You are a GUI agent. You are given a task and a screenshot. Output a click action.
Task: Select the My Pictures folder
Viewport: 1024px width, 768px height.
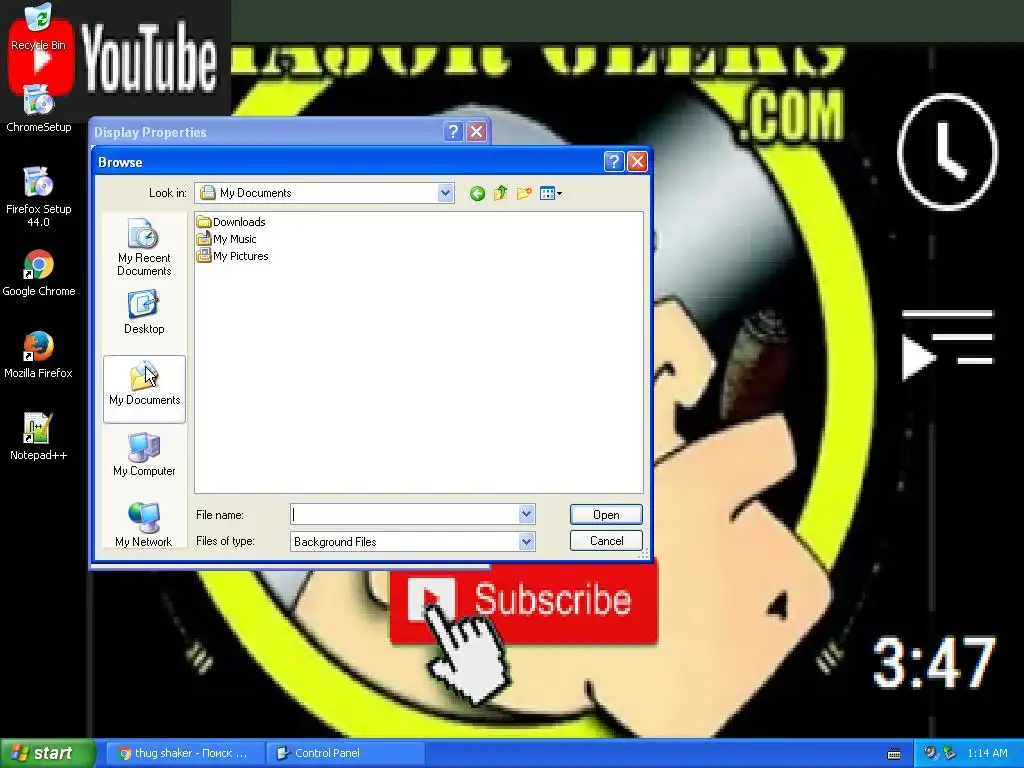click(232, 256)
